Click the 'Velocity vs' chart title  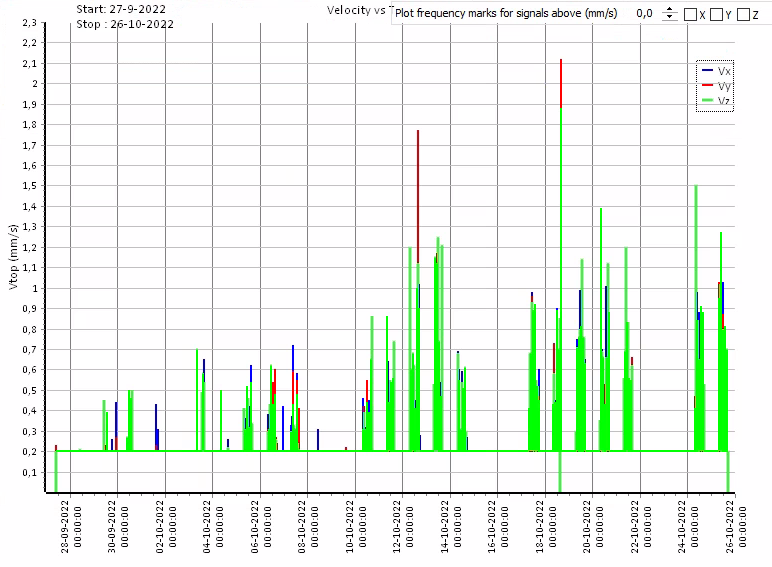(356, 10)
